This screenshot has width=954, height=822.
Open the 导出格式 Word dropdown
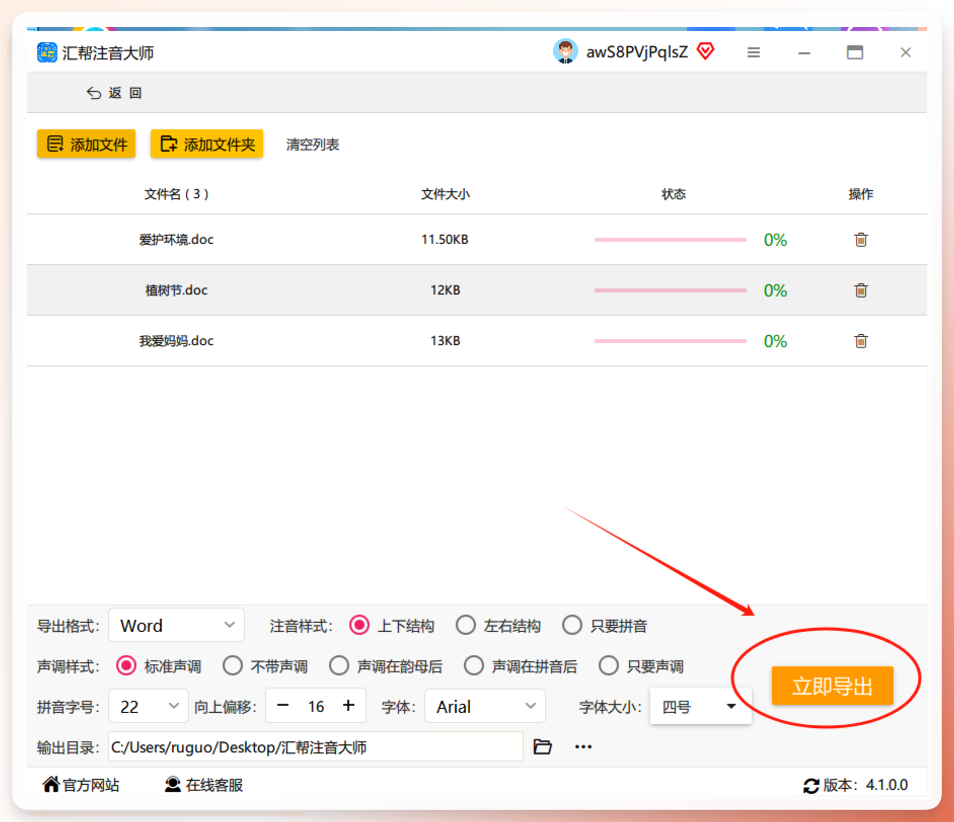(x=176, y=625)
